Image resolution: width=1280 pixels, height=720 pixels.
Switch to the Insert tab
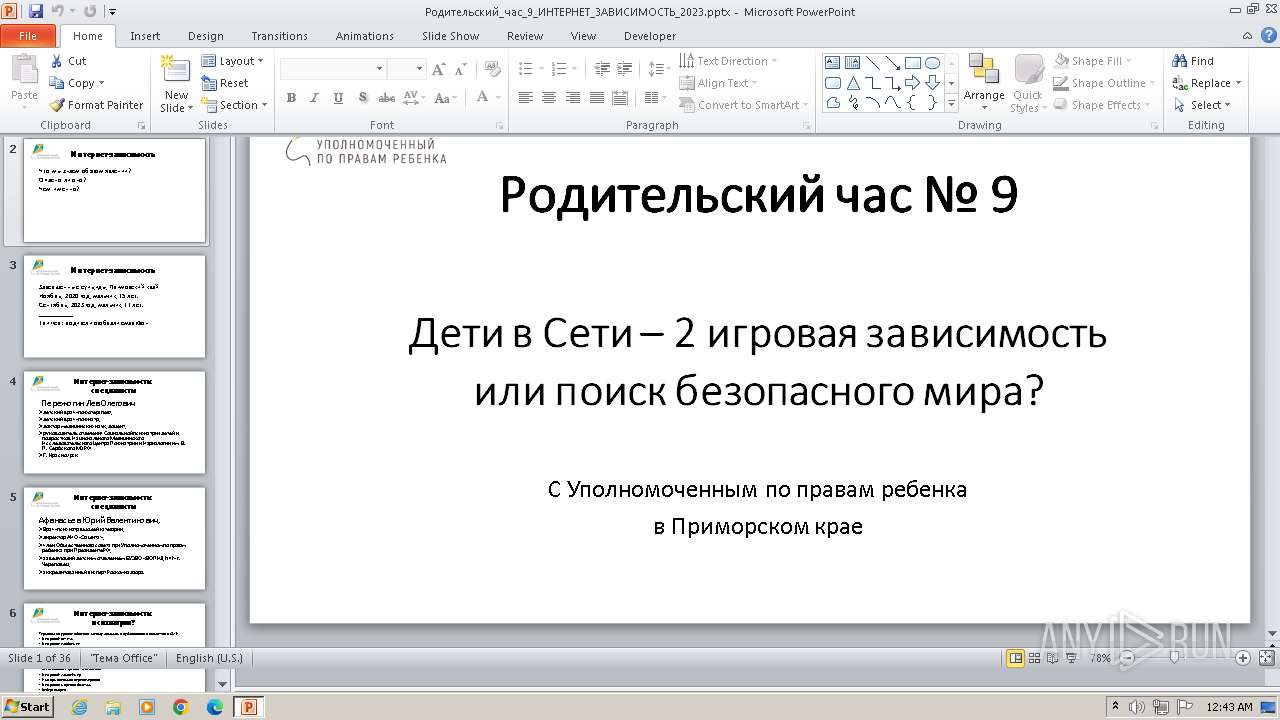coord(145,36)
